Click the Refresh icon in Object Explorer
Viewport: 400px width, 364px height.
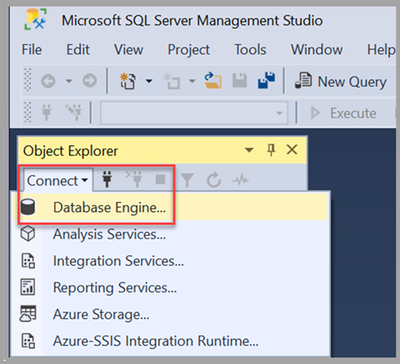(214, 180)
